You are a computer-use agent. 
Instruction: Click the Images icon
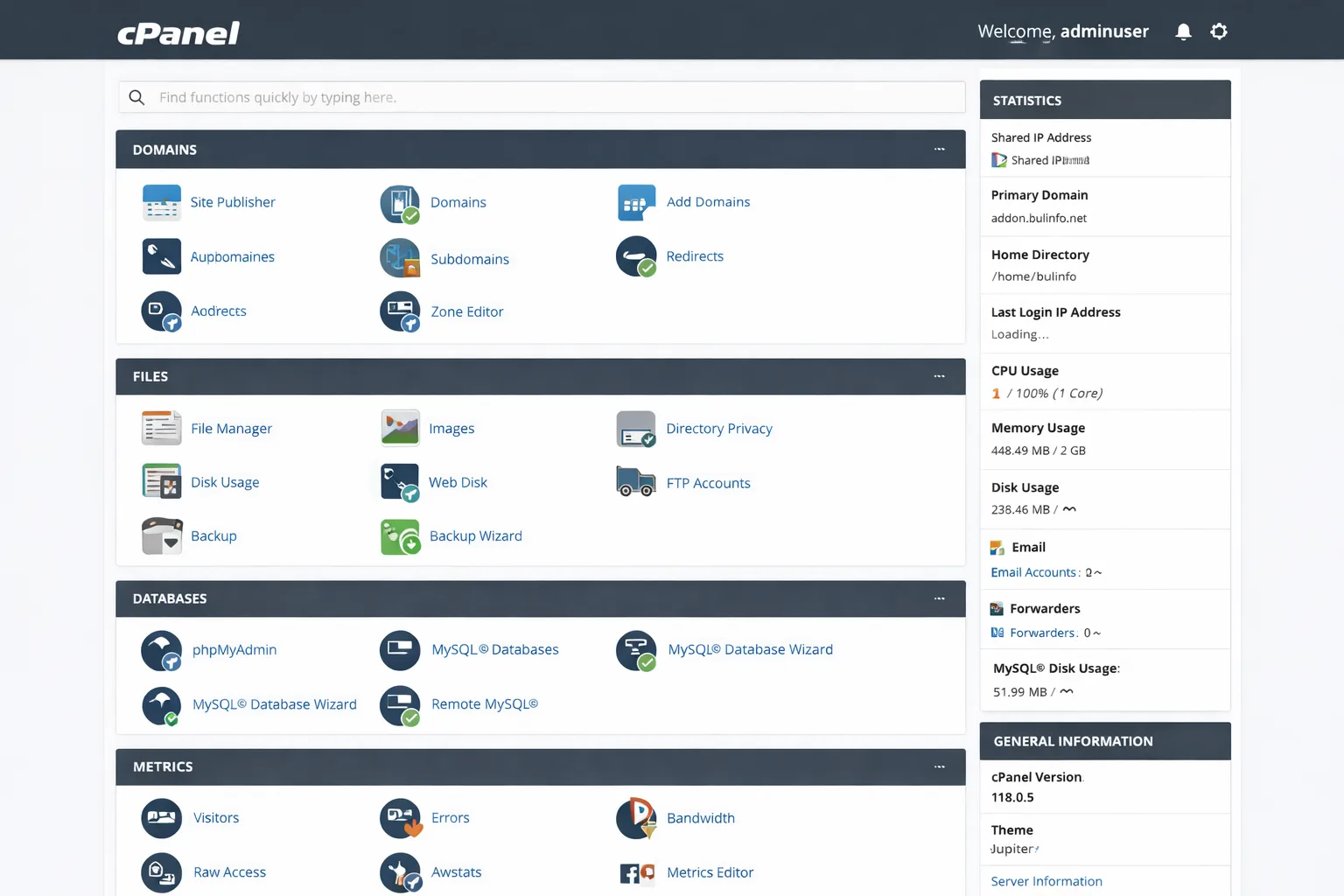coord(400,428)
